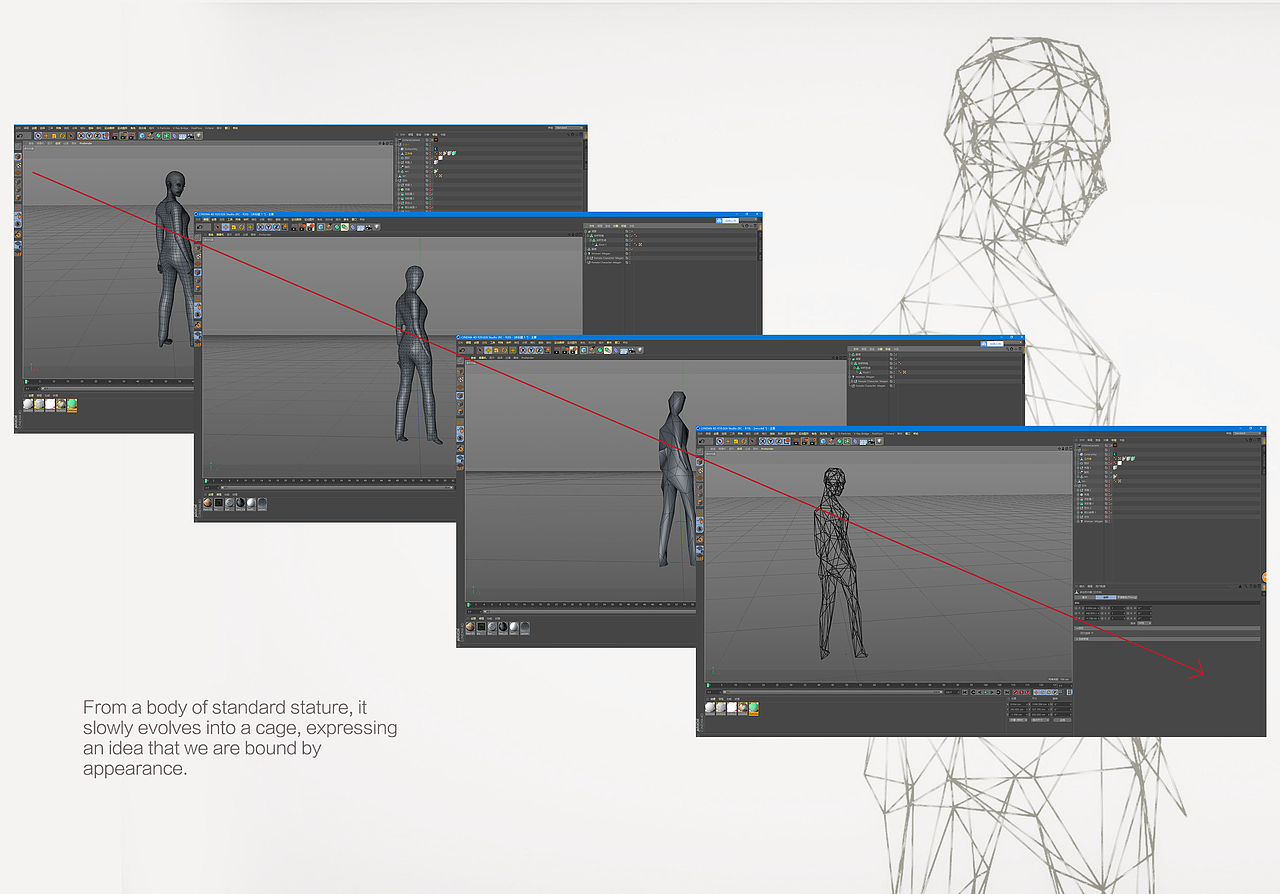
Task: Open middle dropdown below coordinate fields, front window
Action: pos(1040,720)
